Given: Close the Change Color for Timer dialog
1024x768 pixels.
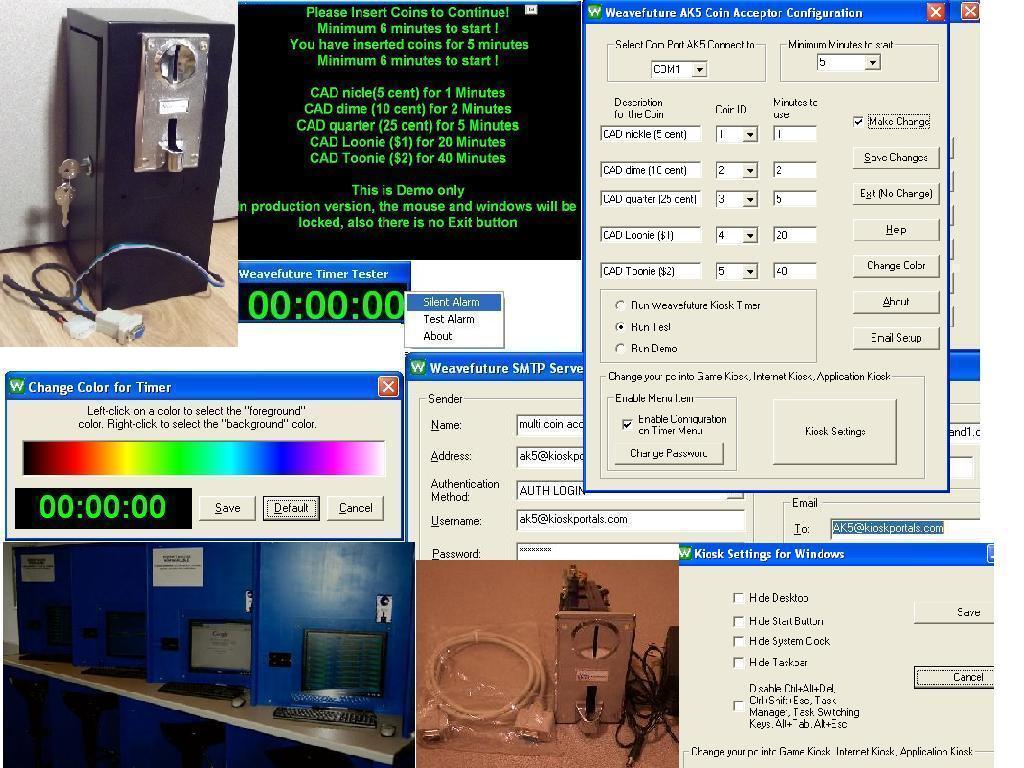Looking at the screenshot, I should [388, 387].
